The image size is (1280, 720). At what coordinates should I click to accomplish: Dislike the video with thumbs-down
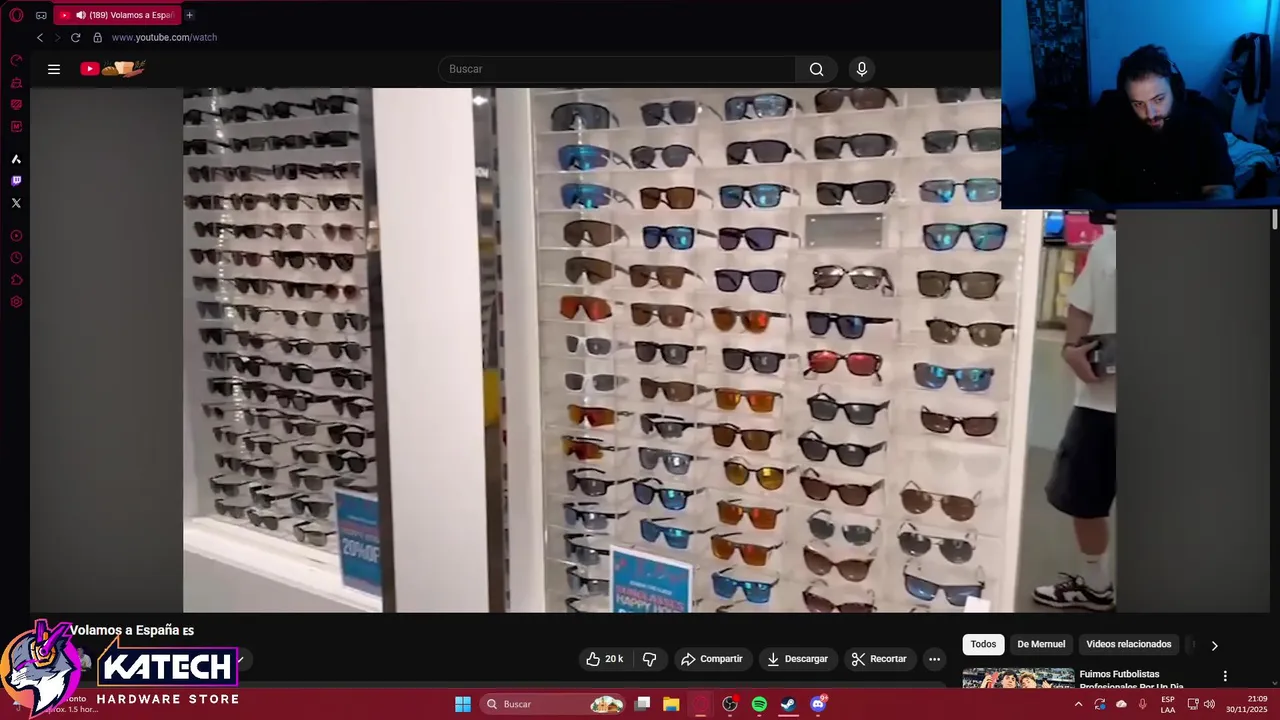click(649, 659)
